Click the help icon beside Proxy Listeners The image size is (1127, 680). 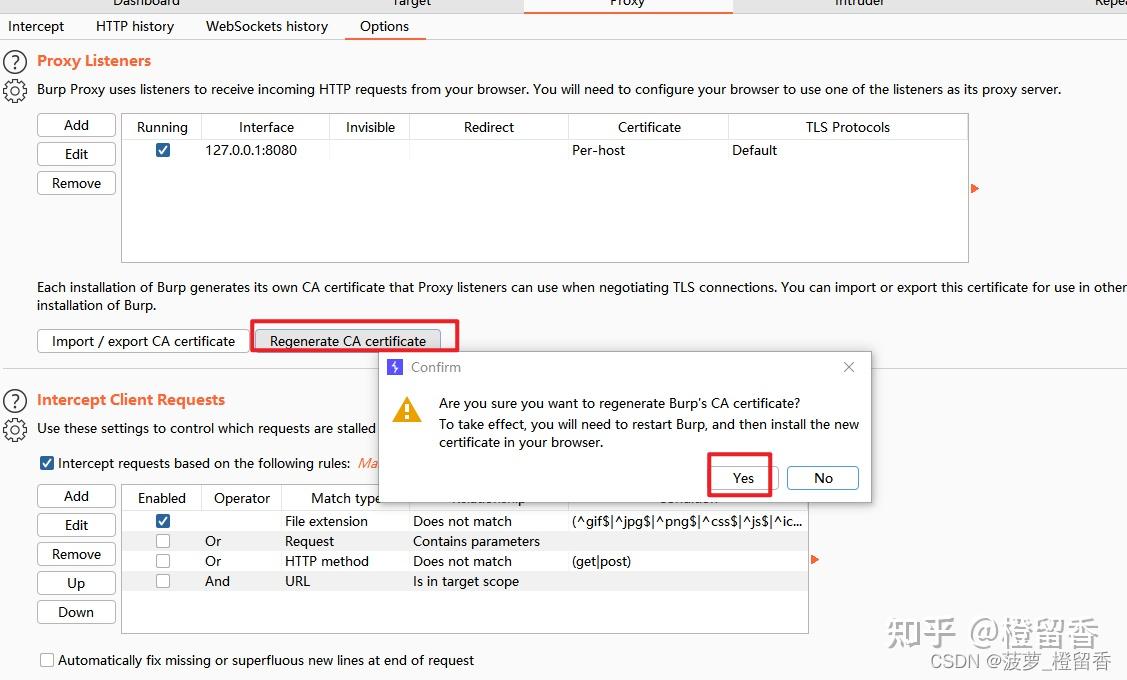tap(15, 61)
